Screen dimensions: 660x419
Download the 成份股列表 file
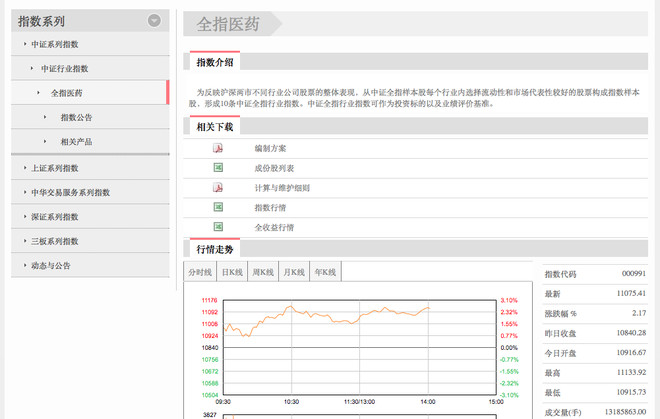tap(274, 168)
